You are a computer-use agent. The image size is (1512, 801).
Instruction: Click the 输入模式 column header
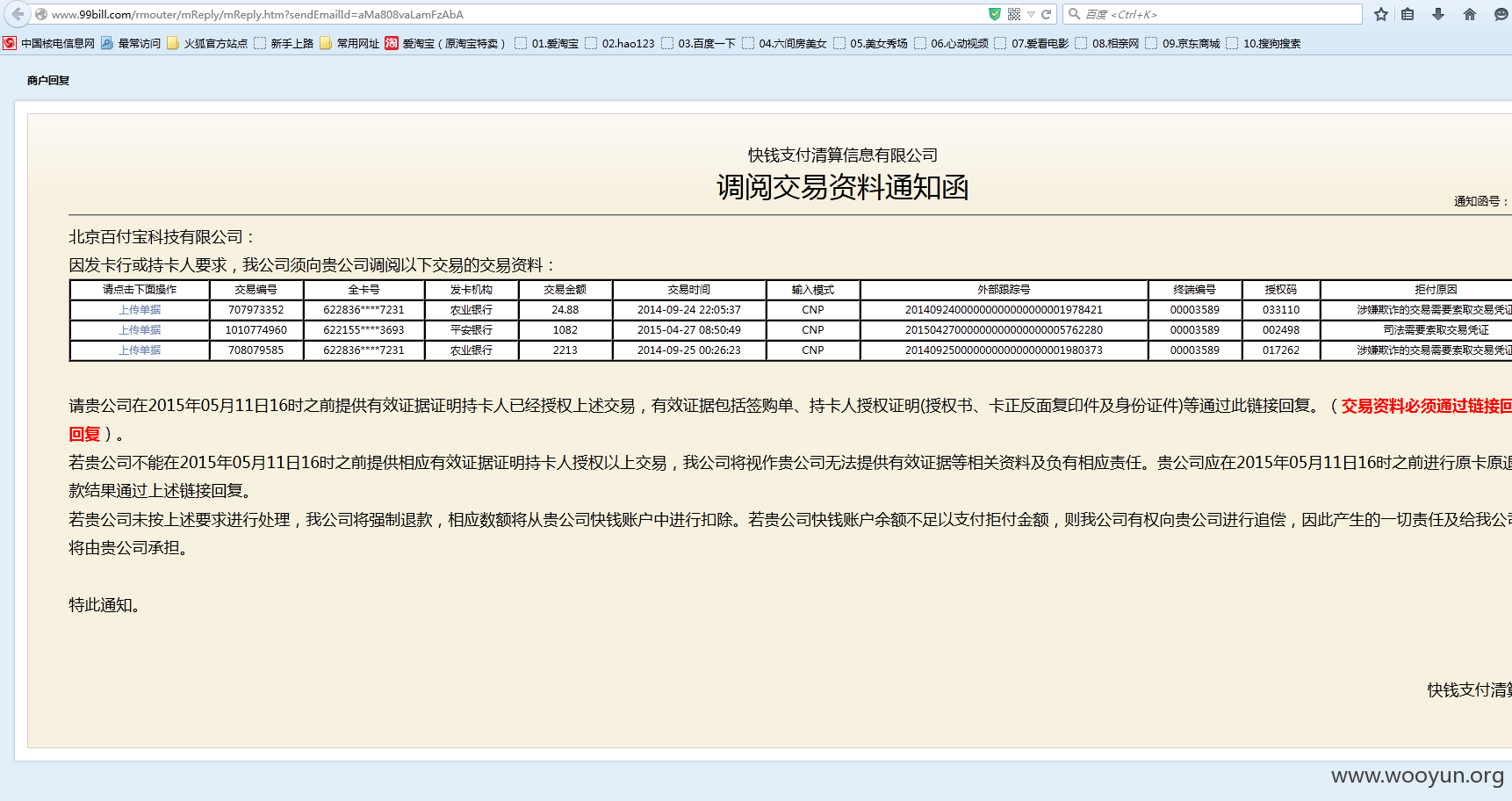[813, 290]
